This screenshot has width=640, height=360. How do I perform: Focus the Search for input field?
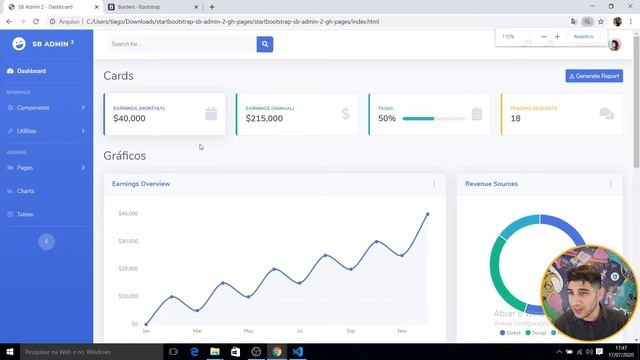[x=182, y=44]
